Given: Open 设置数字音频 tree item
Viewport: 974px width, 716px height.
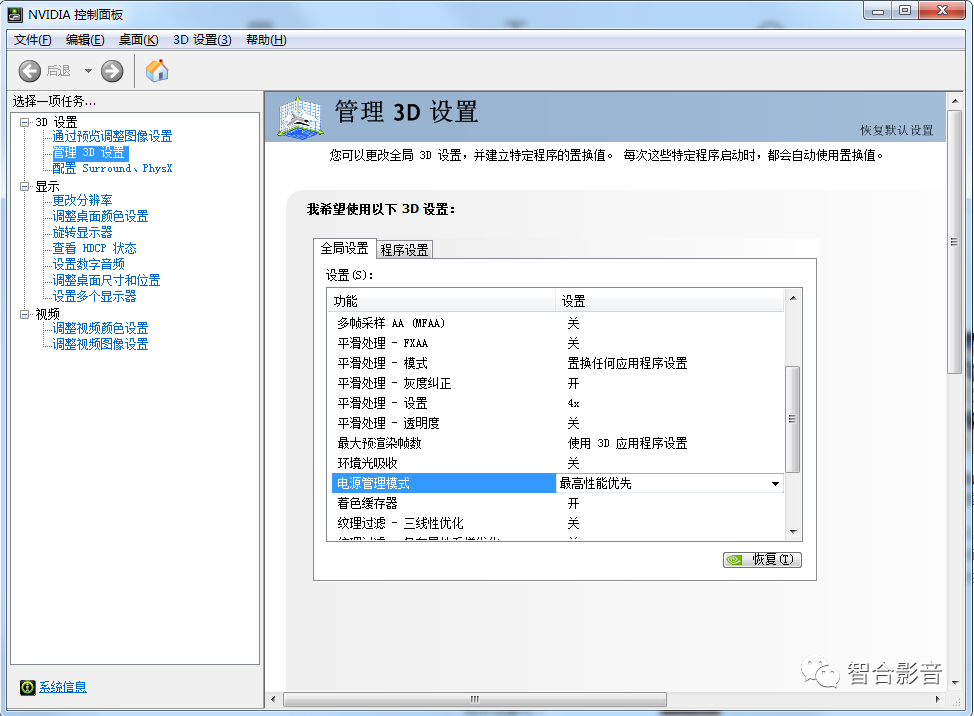Looking at the screenshot, I should point(88,264).
